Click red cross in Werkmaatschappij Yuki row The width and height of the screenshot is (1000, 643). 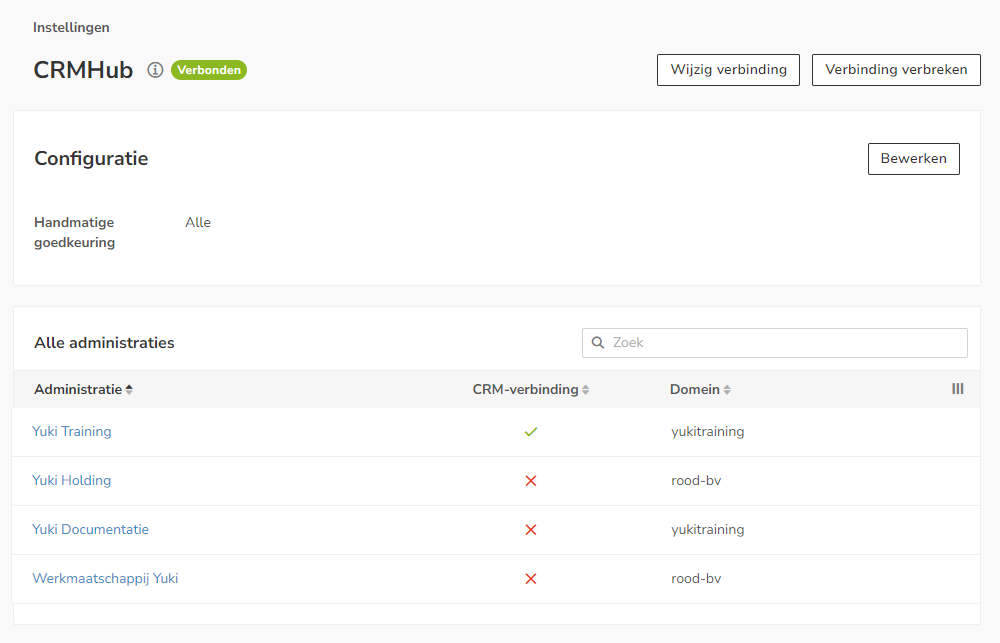pos(531,579)
